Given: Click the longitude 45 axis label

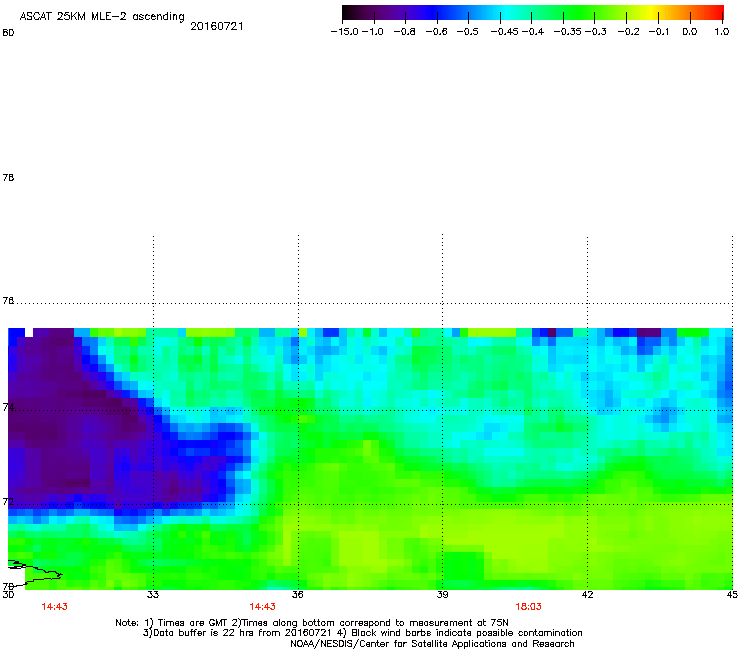Looking at the screenshot, I should tap(732, 595).
